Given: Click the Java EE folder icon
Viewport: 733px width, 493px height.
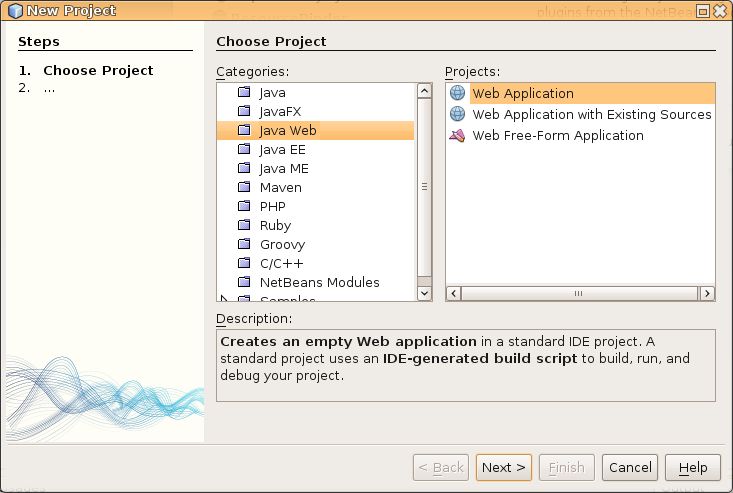Looking at the screenshot, I should [244, 149].
